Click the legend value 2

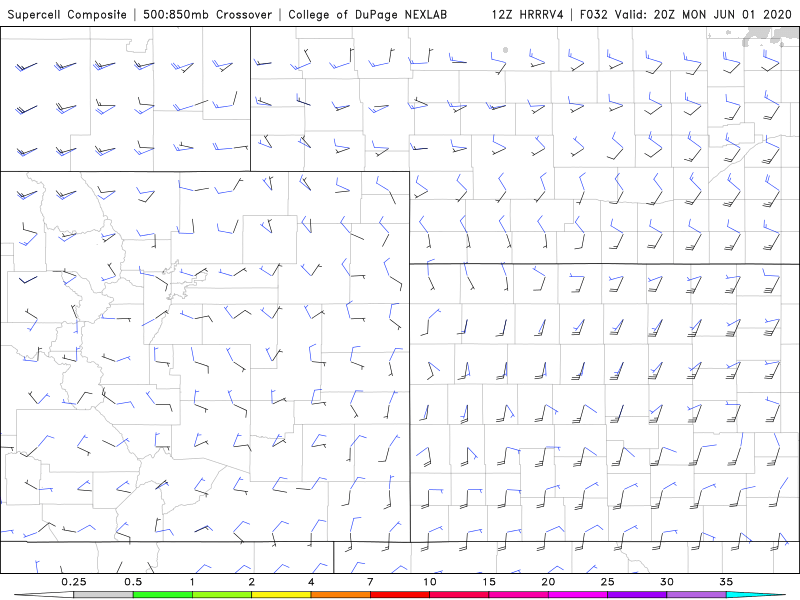click(252, 582)
